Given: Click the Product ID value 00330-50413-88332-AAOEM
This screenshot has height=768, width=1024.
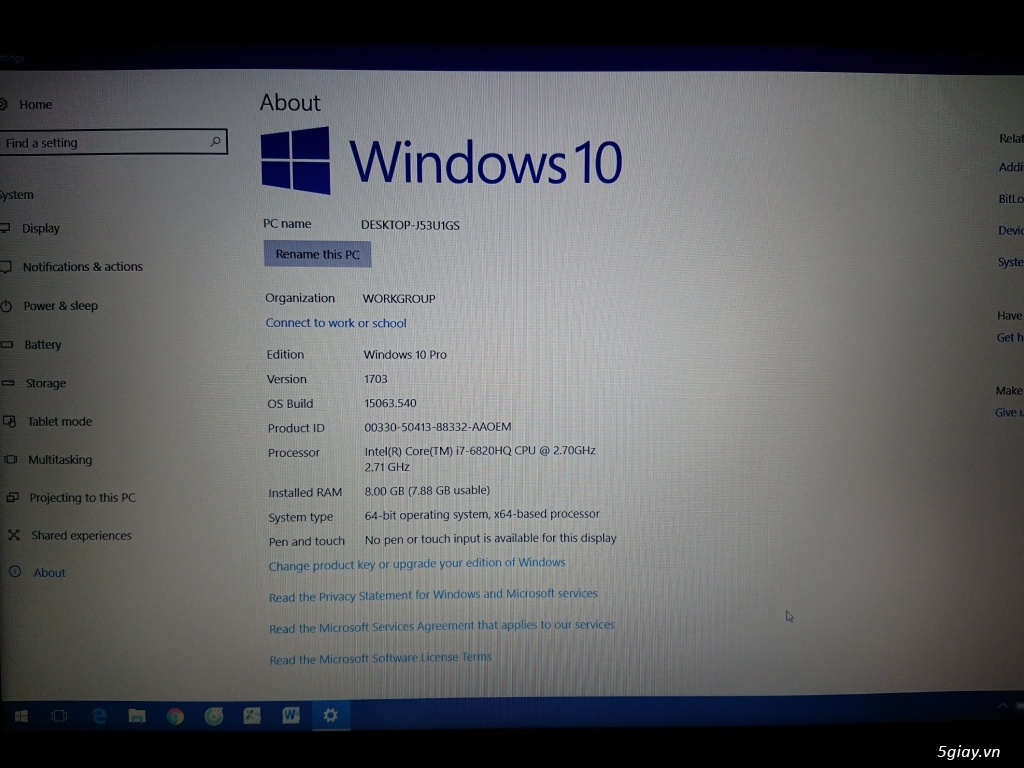Looking at the screenshot, I should (x=438, y=427).
